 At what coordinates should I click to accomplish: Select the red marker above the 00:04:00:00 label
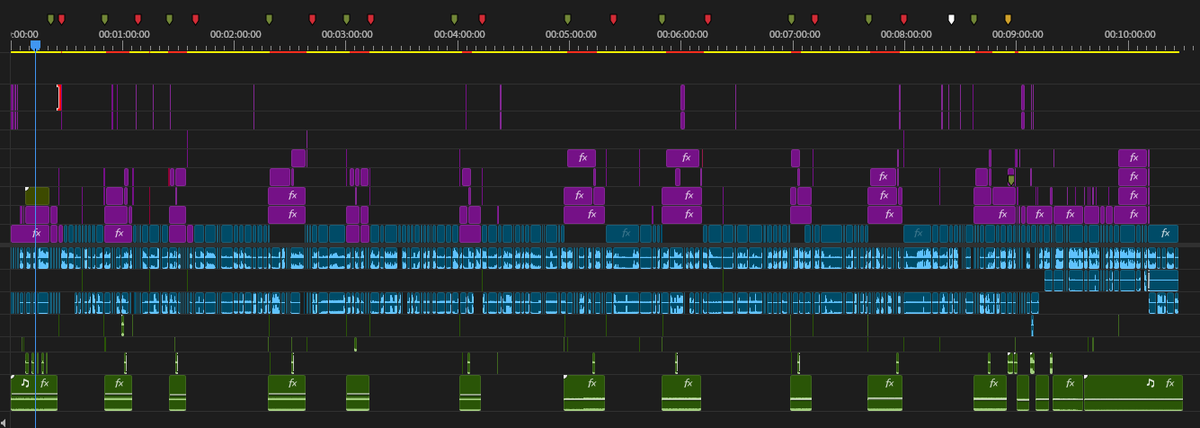(482, 18)
